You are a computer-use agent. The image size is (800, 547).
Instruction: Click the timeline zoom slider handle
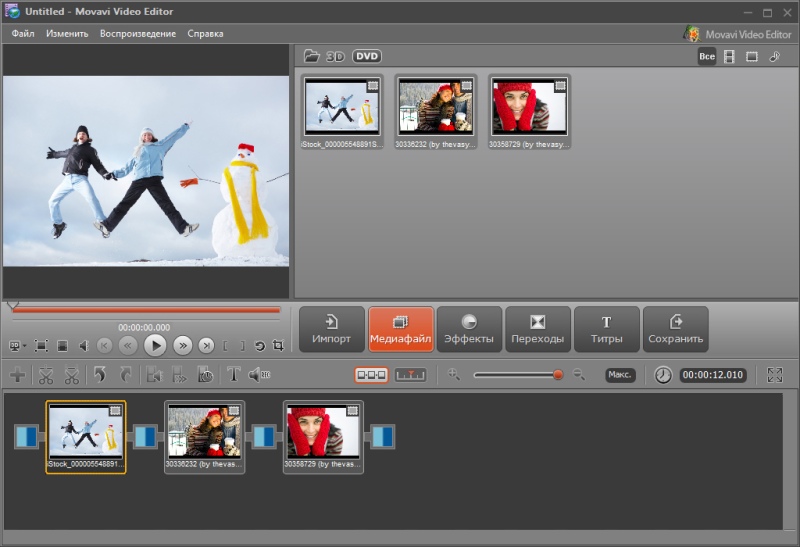pos(558,375)
